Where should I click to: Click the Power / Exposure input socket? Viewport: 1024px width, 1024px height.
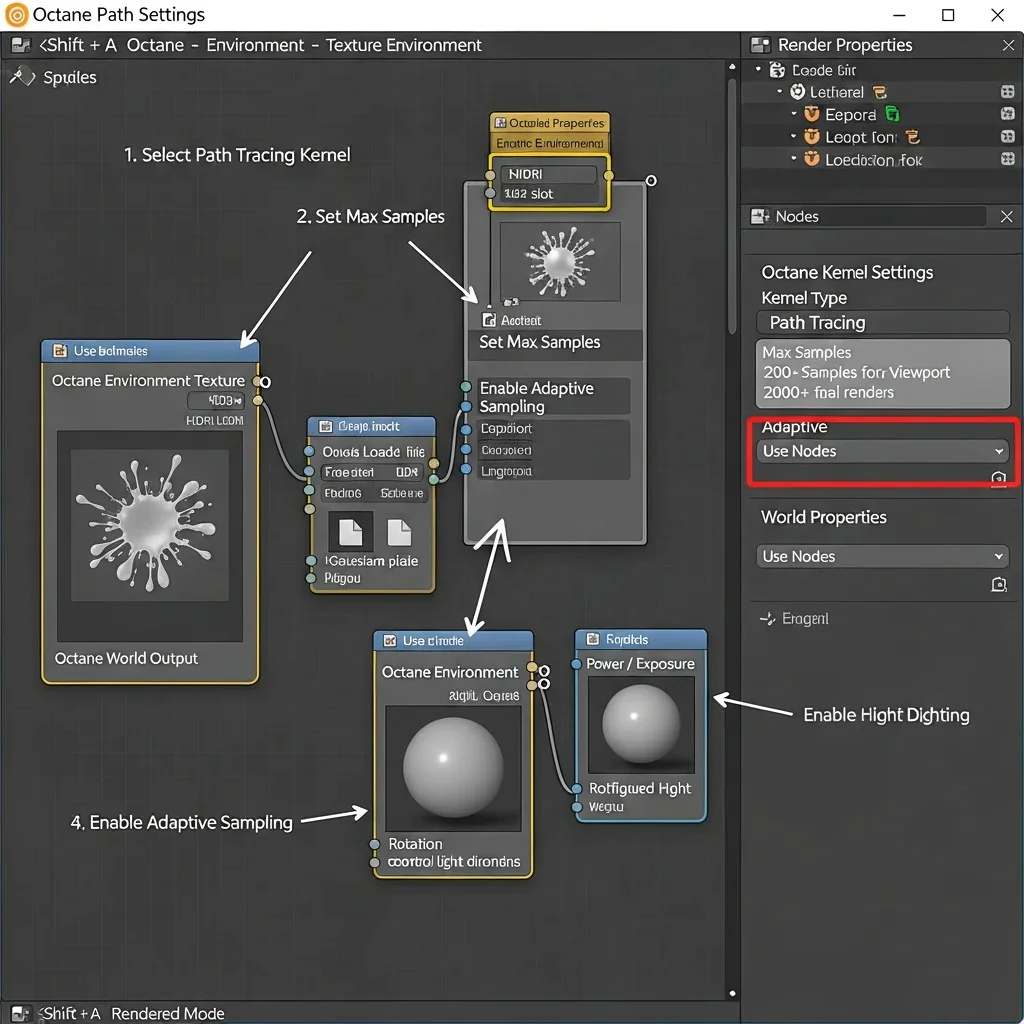click(576, 664)
